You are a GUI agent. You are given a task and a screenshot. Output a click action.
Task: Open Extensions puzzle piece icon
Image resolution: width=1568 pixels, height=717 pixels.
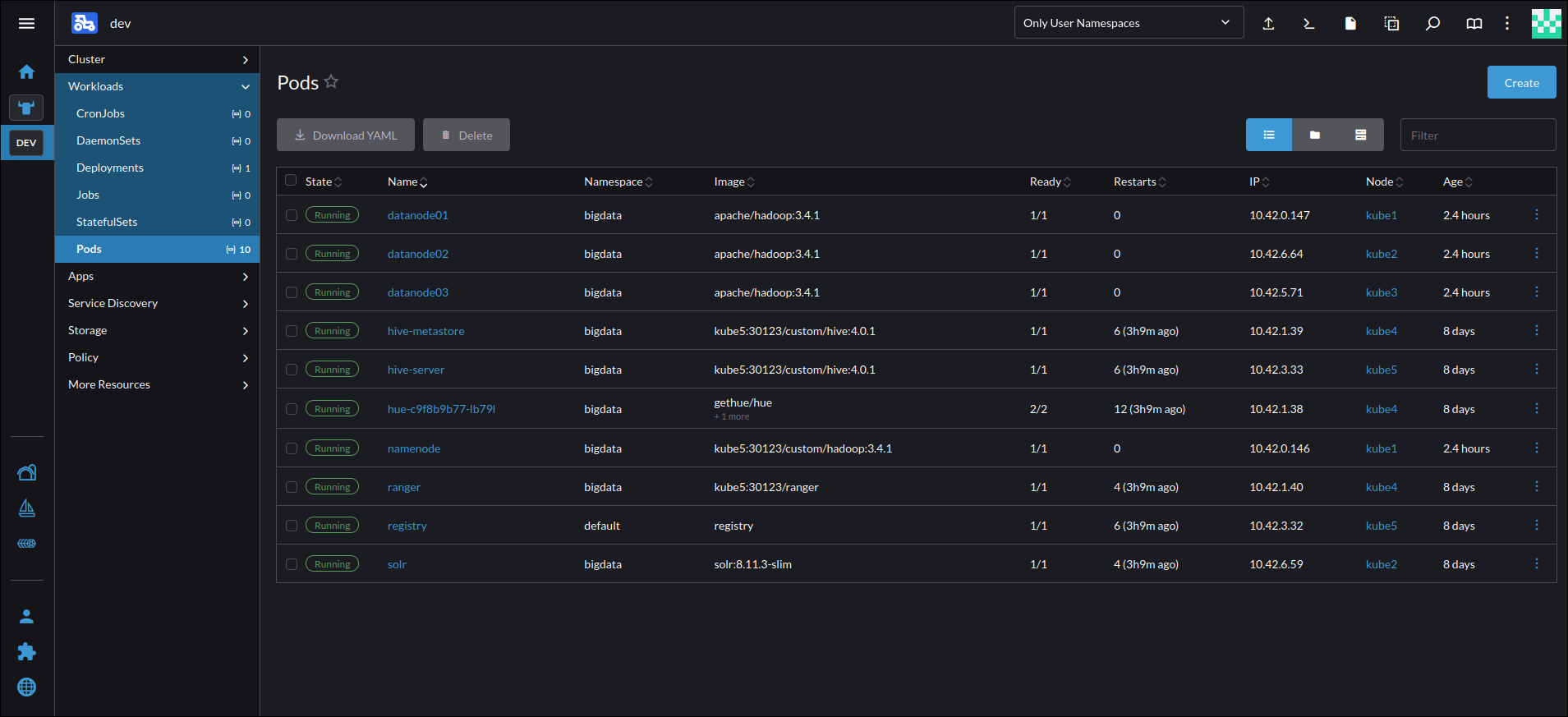tap(26, 651)
